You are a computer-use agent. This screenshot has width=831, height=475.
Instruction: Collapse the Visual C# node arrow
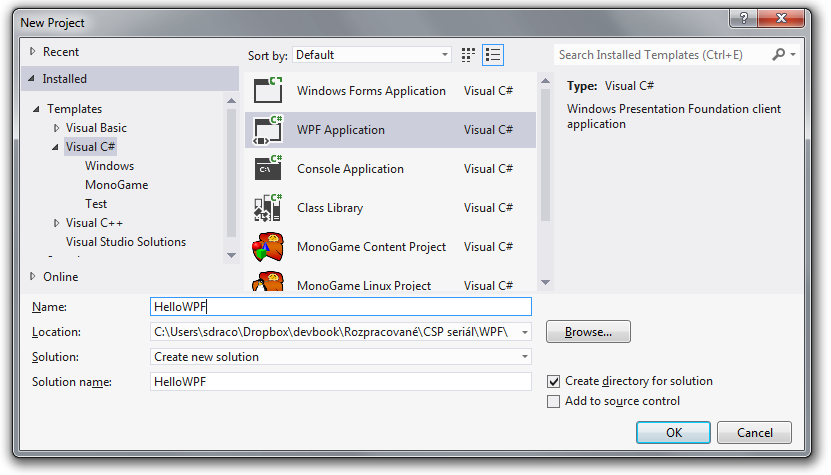(x=55, y=147)
